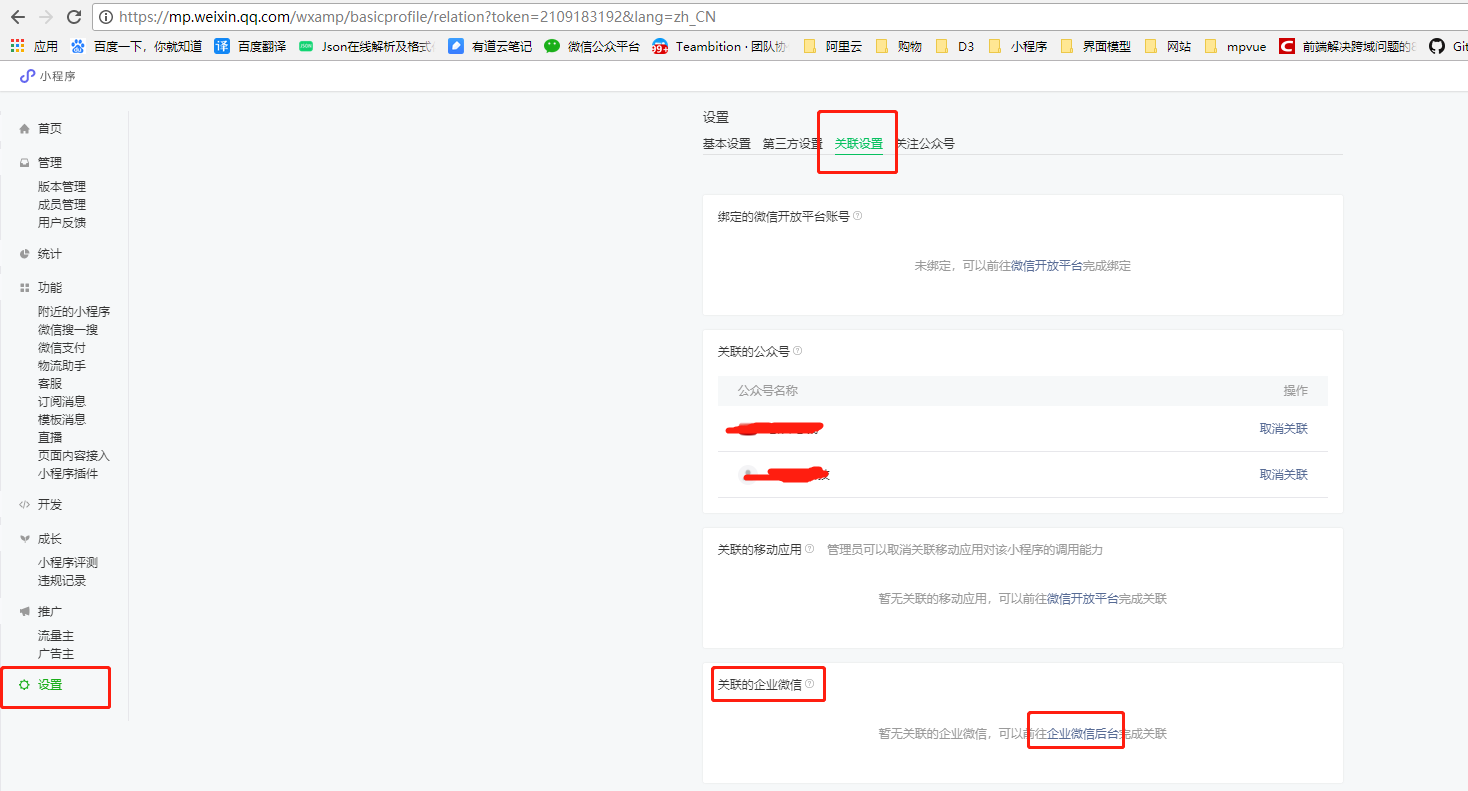Open 模板消息 in the sidebar
This screenshot has width=1468, height=791.
[62, 420]
